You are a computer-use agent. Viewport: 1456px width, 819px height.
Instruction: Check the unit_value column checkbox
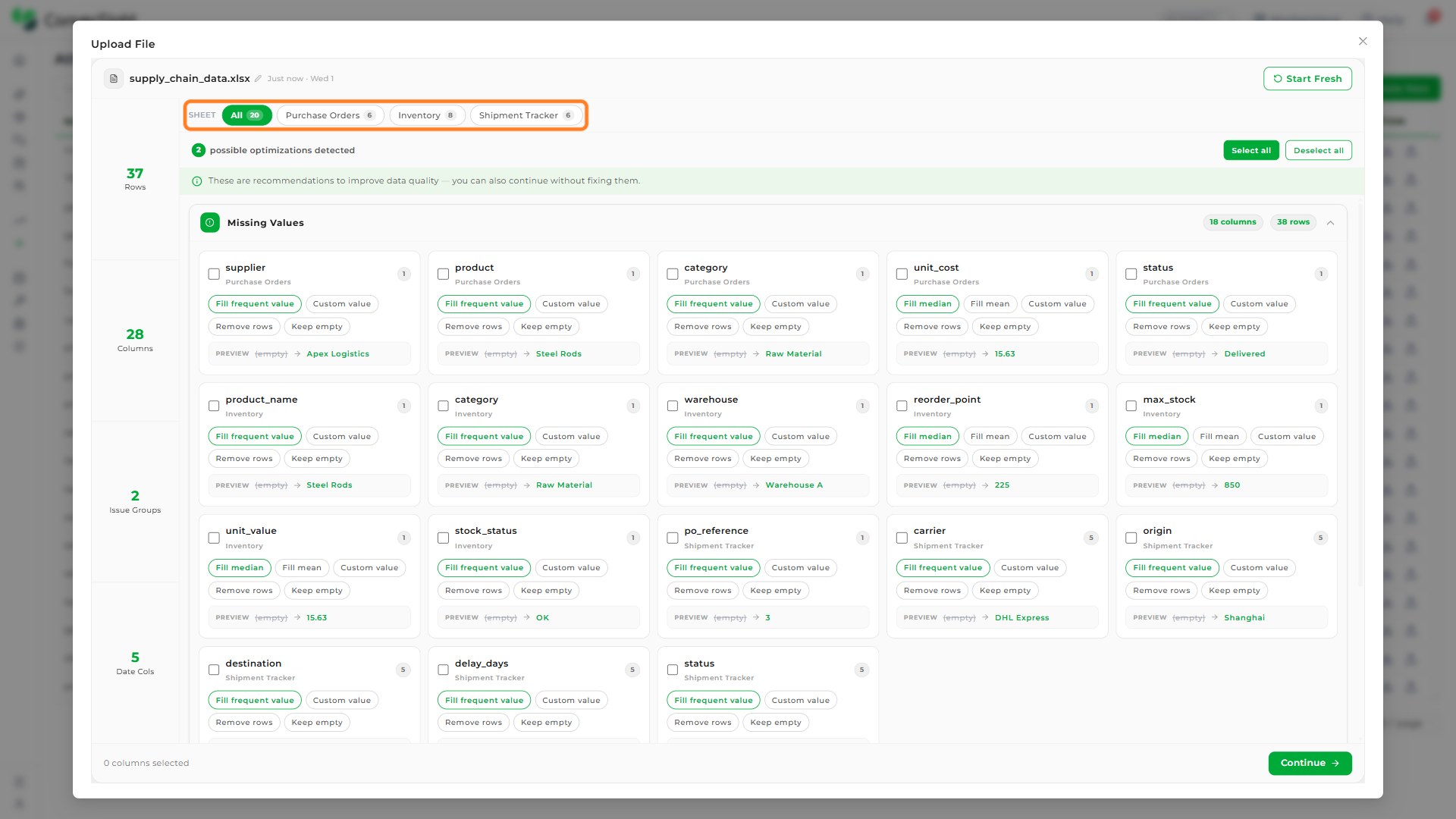click(x=214, y=538)
